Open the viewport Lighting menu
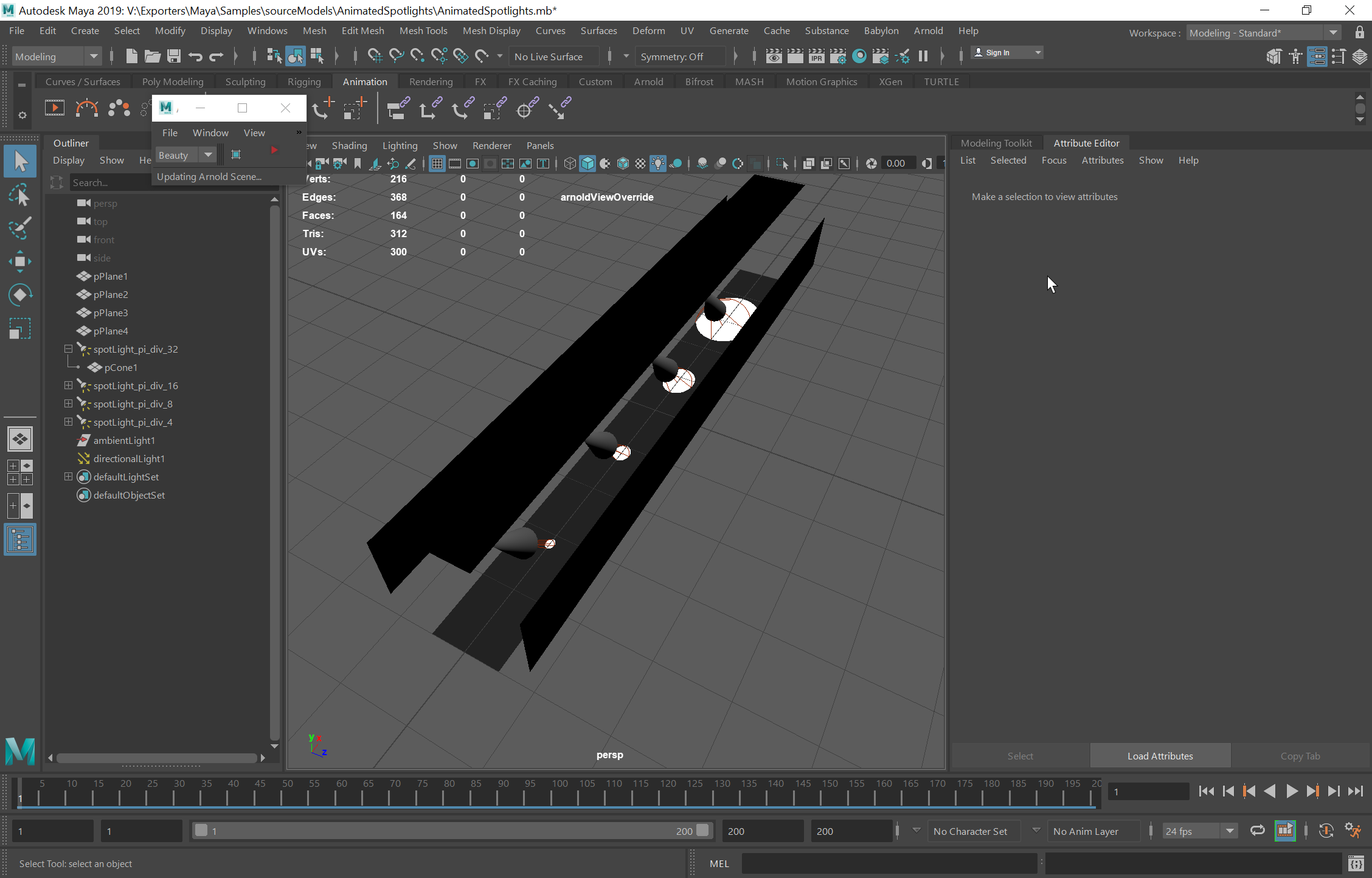Image resolution: width=1372 pixels, height=878 pixels. 400,145
